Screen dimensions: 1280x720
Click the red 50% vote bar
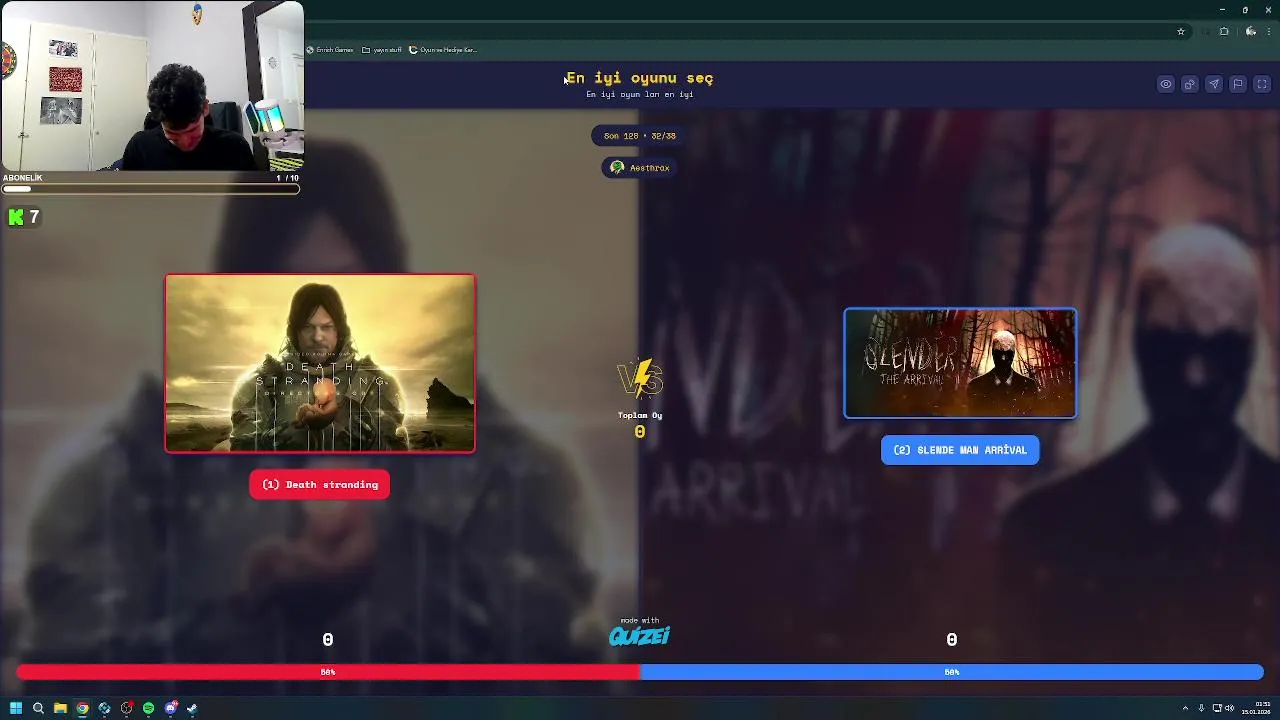tap(328, 672)
